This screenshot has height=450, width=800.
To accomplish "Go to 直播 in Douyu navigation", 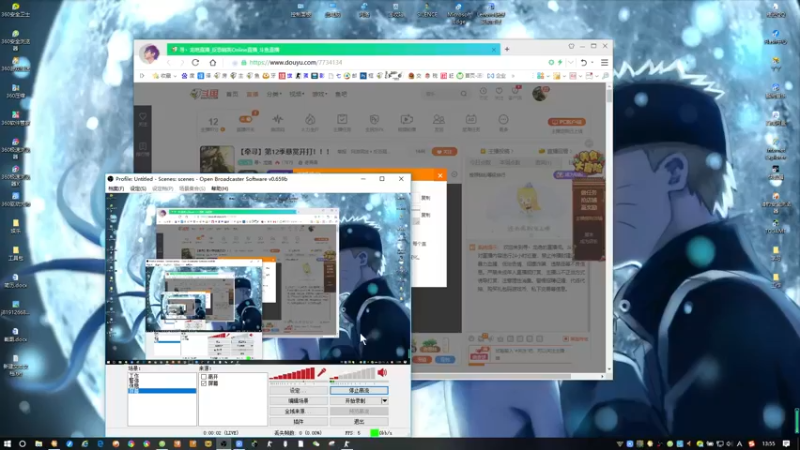I will [x=253, y=94].
